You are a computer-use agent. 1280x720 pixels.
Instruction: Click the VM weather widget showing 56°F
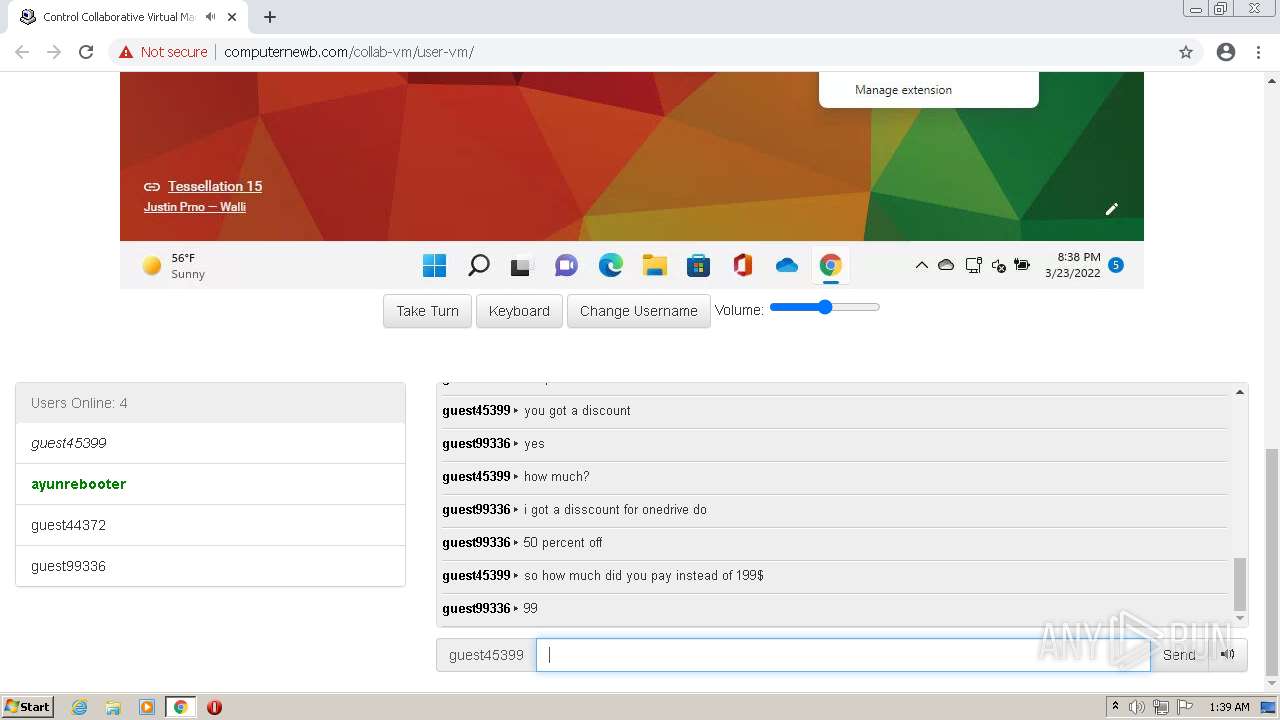(x=174, y=265)
